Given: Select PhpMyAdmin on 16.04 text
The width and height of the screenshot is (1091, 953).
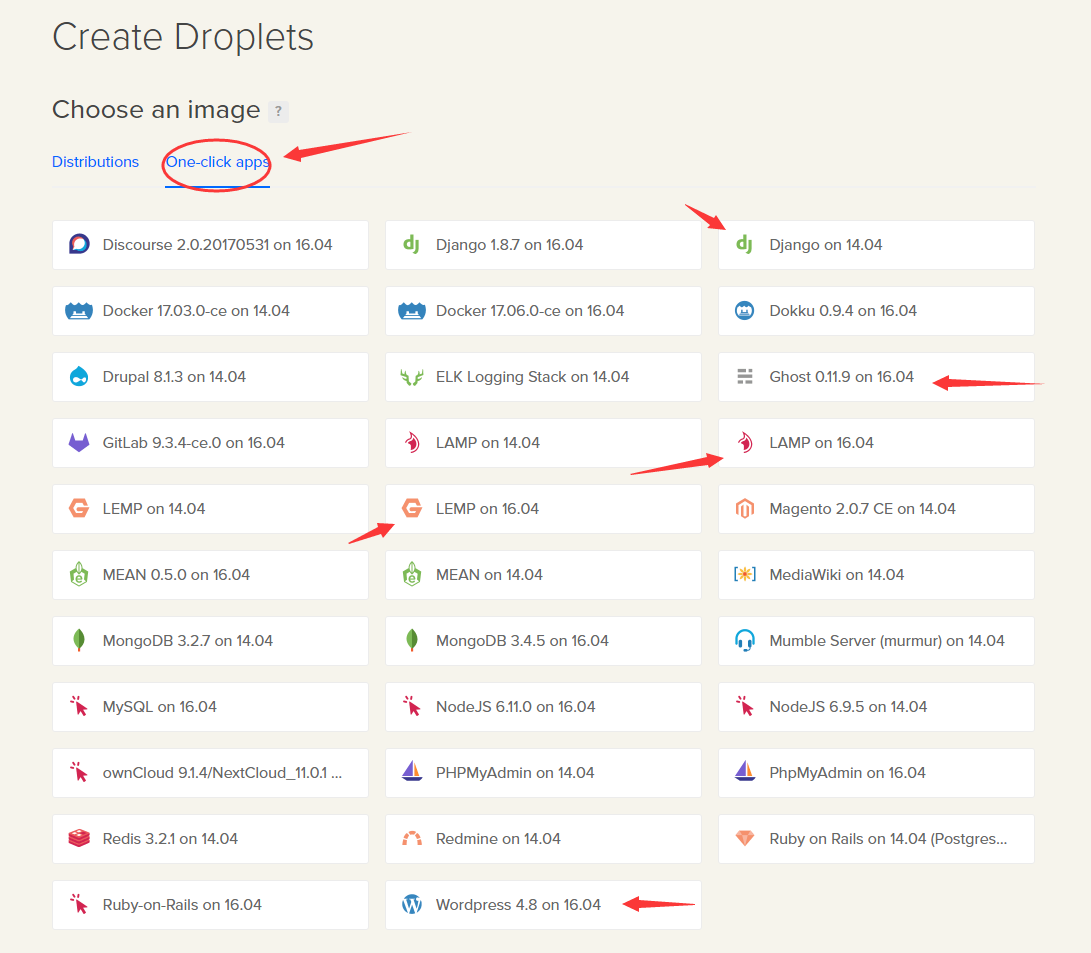Looking at the screenshot, I should click(x=847, y=773).
